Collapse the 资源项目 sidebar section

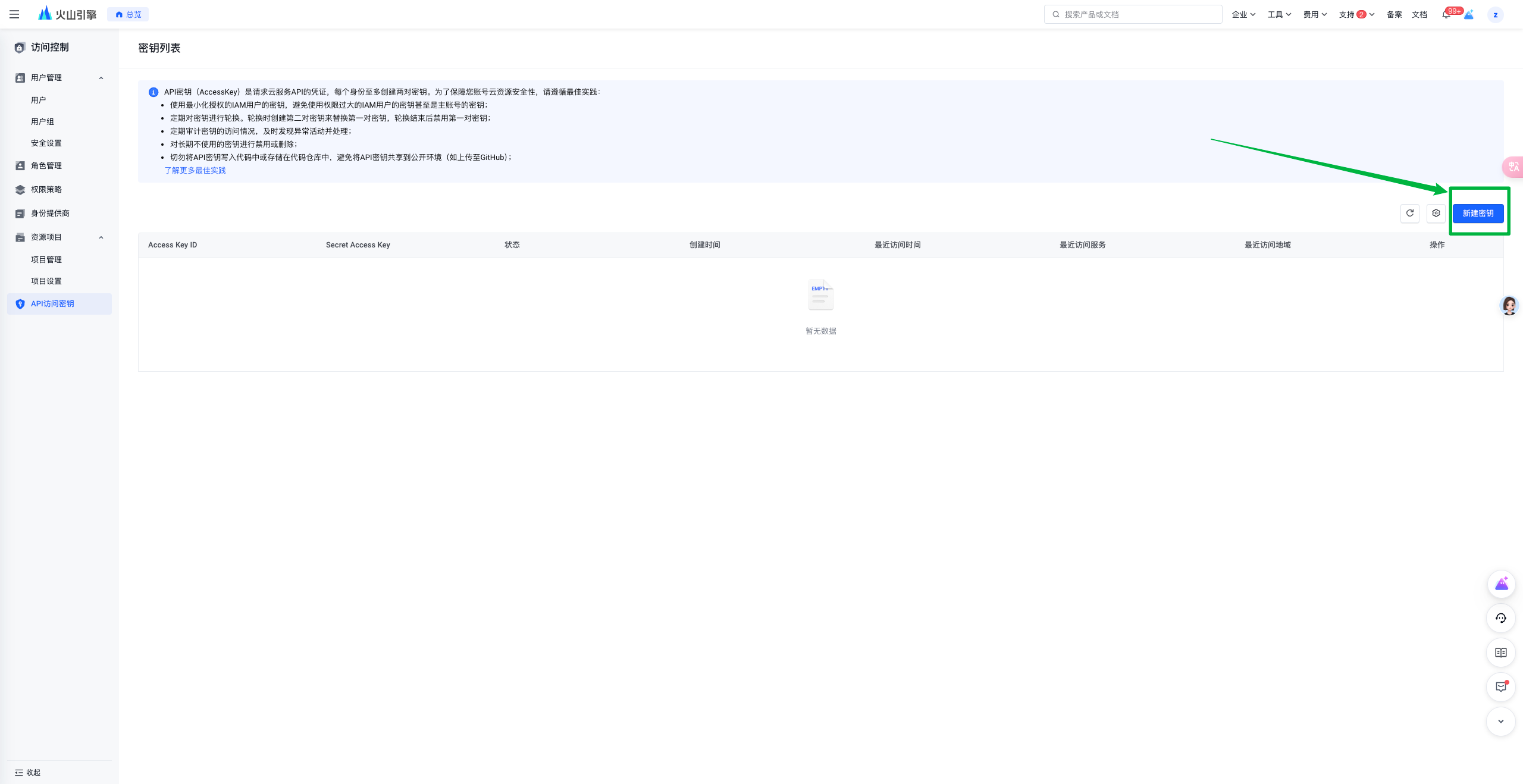pos(101,237)
